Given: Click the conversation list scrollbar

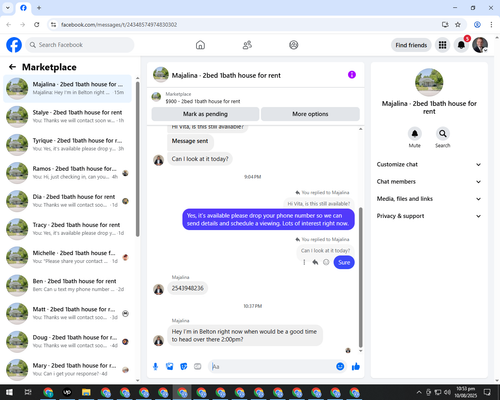Looking at the screenshot, I should click(x=137, y=159).
